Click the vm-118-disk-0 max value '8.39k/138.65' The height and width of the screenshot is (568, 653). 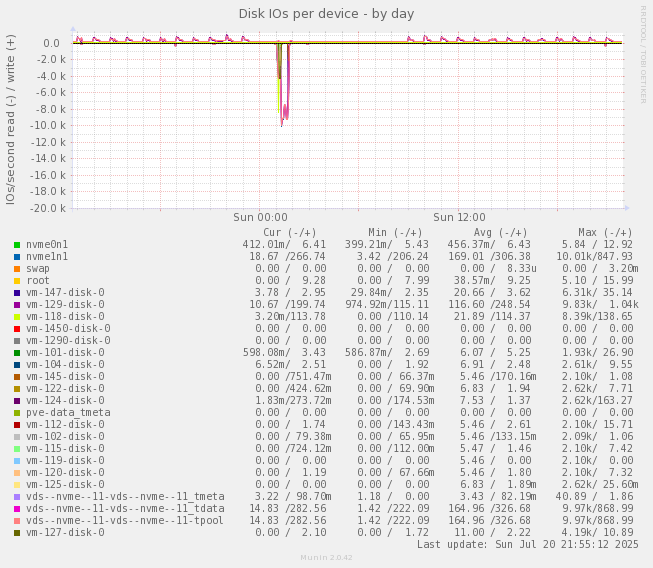597,316
